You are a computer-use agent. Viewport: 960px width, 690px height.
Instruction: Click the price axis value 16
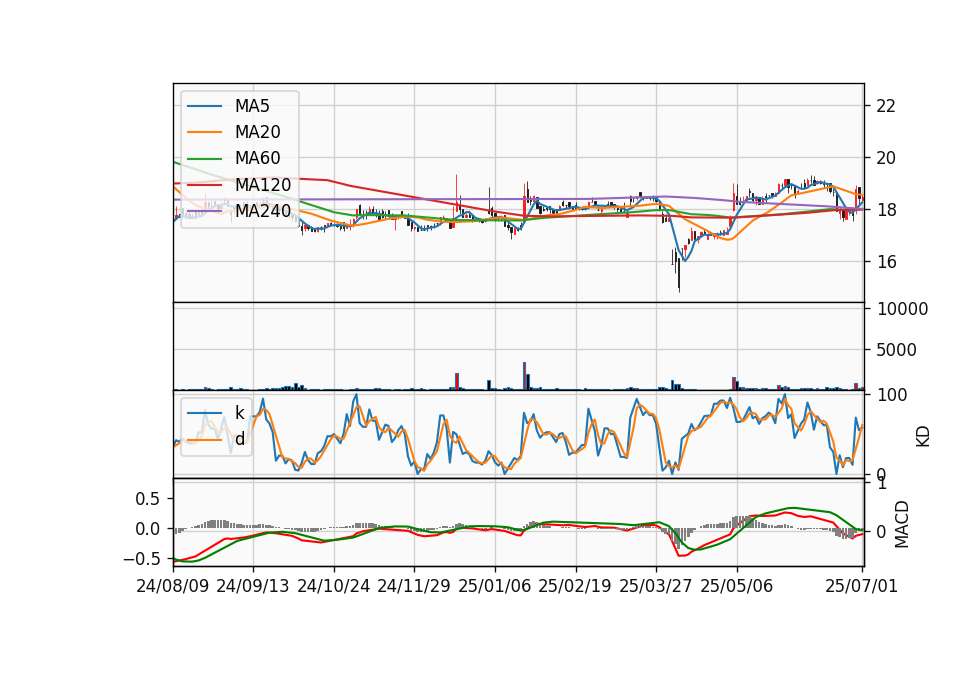(x=886, y=262)
